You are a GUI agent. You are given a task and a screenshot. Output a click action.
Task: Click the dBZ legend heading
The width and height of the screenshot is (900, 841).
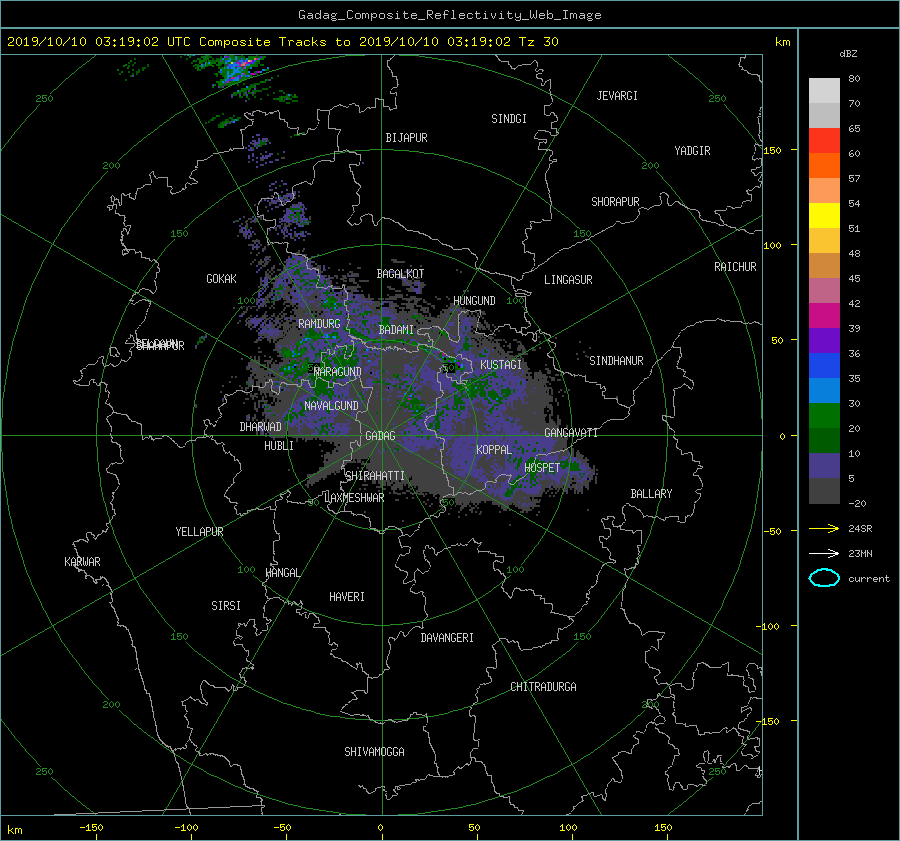click(848, 54)
